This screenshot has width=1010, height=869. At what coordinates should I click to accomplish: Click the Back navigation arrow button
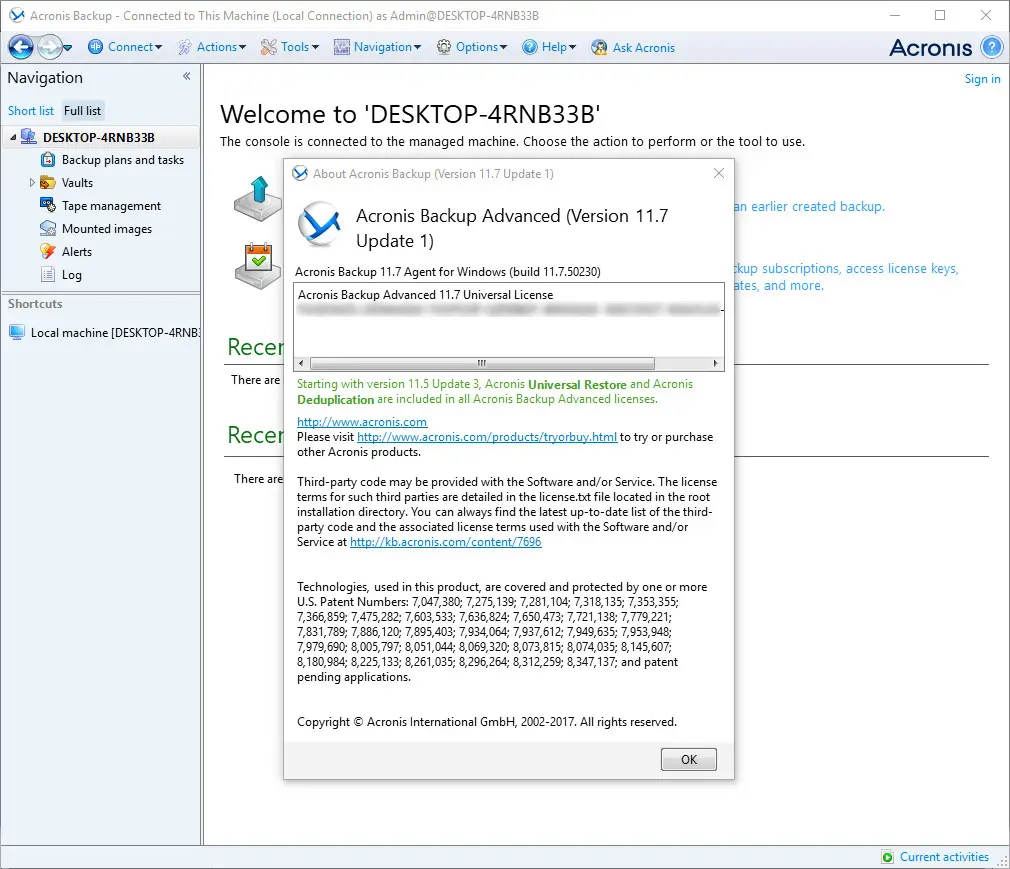click(21, 47)
